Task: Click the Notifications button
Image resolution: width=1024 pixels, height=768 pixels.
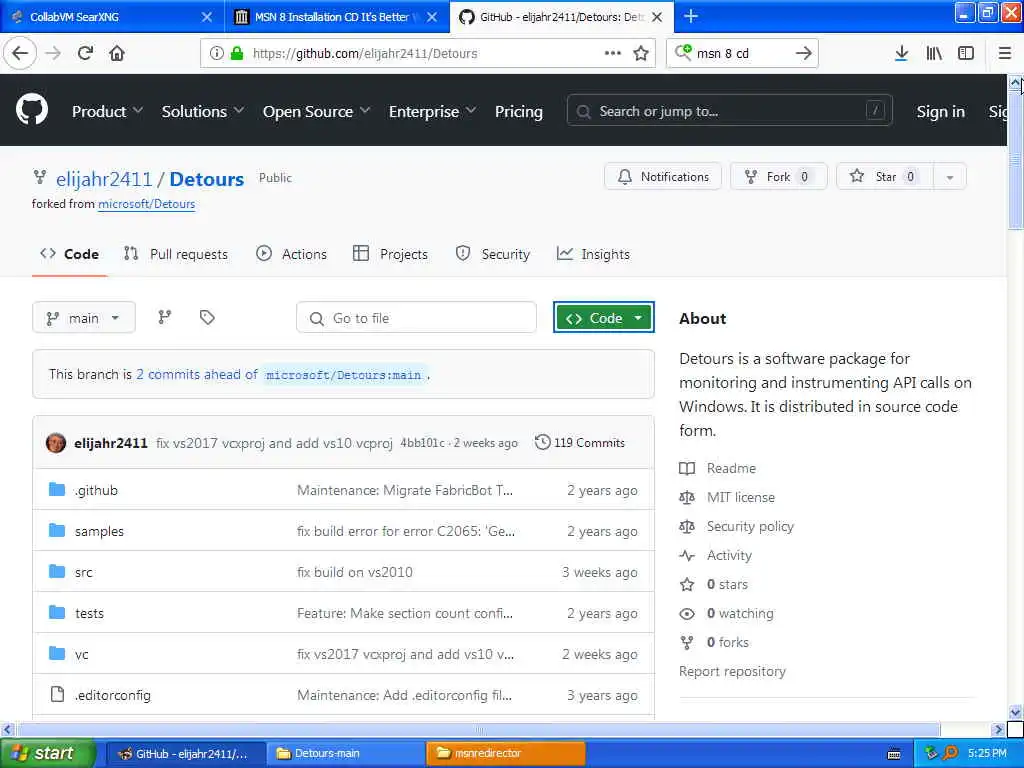Action: tap(663, 177)
